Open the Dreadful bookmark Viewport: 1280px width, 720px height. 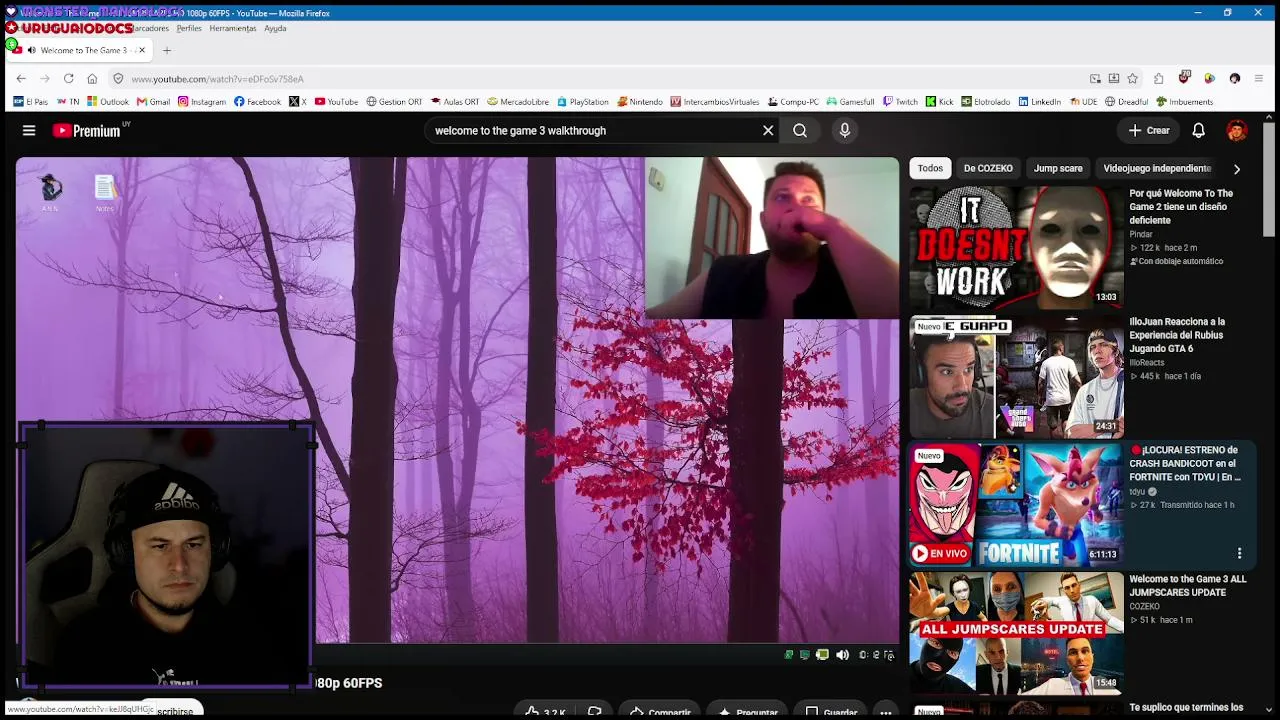coord(1125,102)
